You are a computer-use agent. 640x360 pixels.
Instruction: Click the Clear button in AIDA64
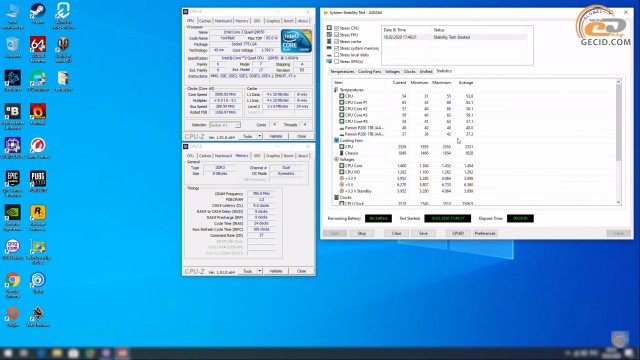click(396, 233)
